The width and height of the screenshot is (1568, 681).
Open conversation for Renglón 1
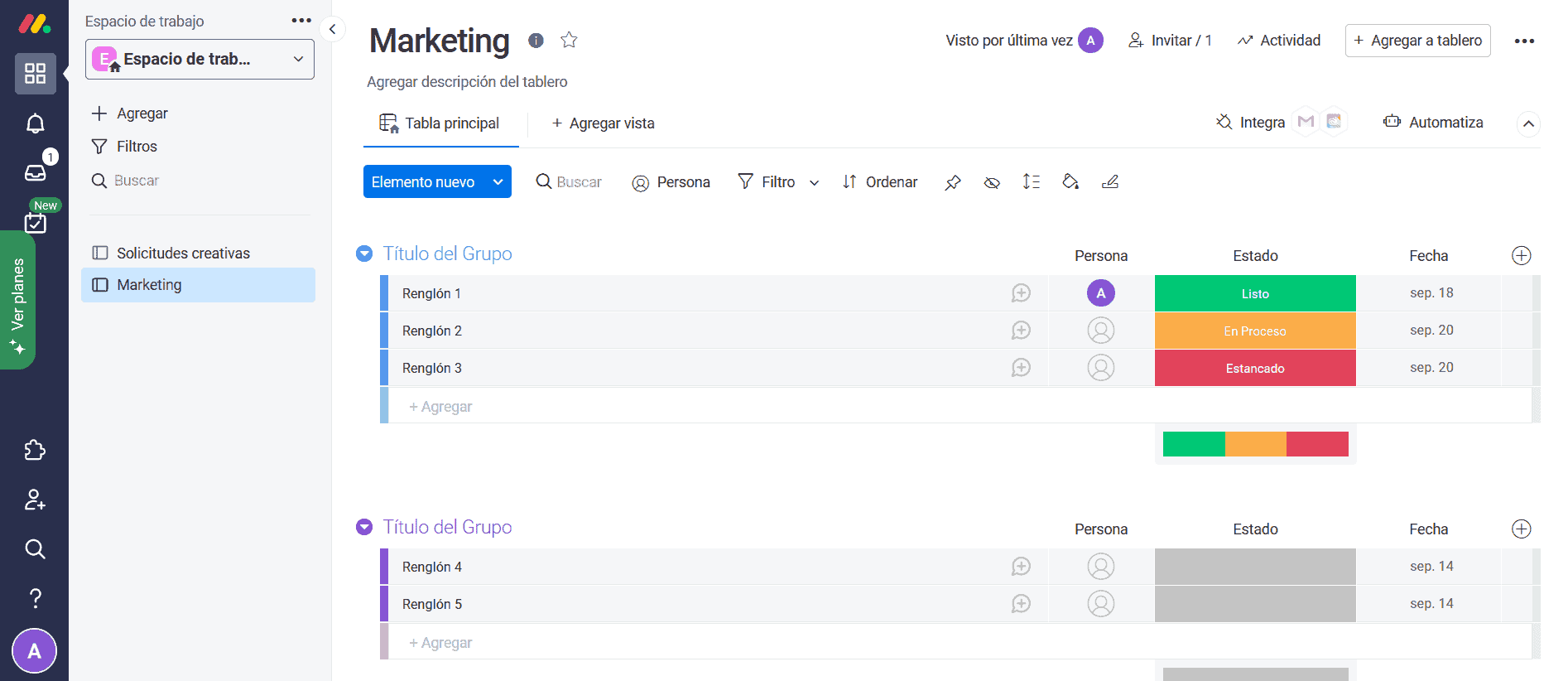(1021, 293)
